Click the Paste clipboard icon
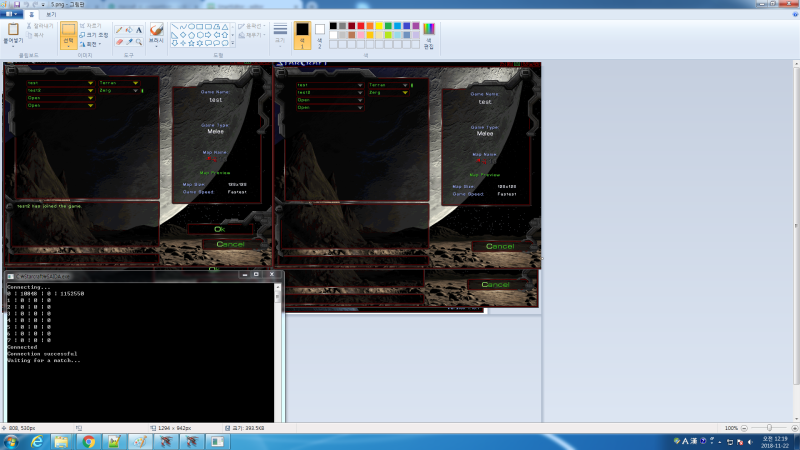This screenshot has width=800, height=450. tap(13, 30)
